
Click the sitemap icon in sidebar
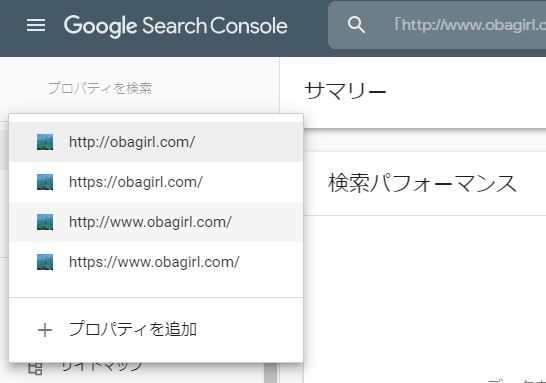35,368
